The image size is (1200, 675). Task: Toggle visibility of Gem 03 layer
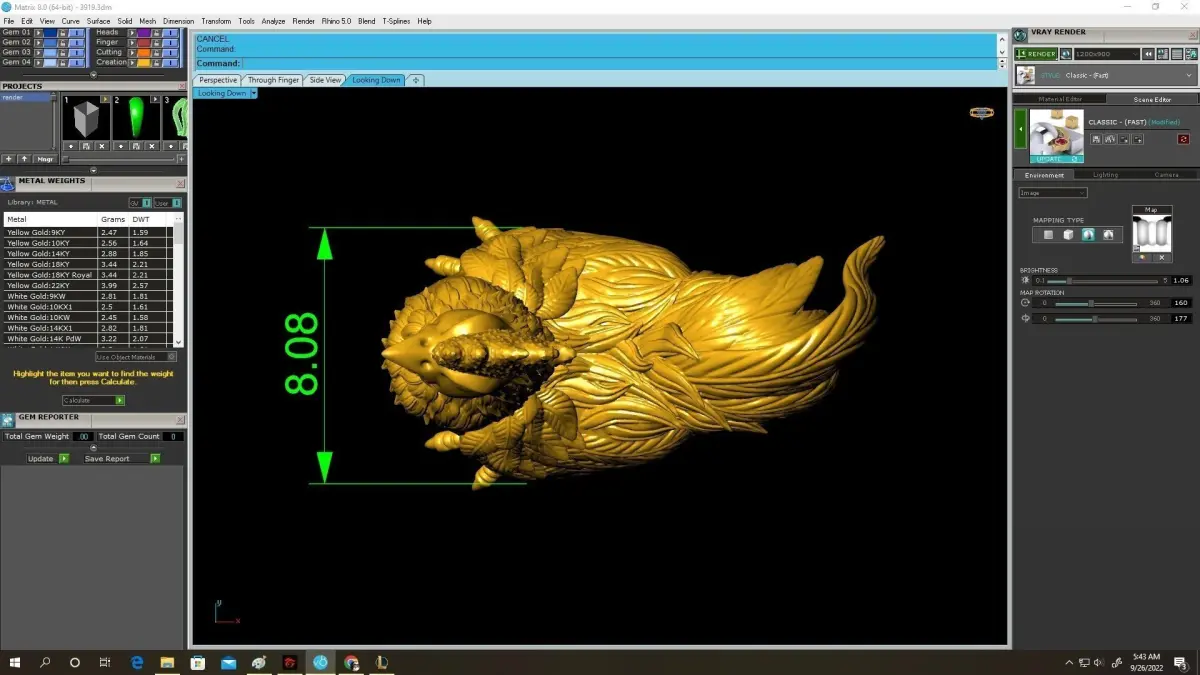coord(76,53)
